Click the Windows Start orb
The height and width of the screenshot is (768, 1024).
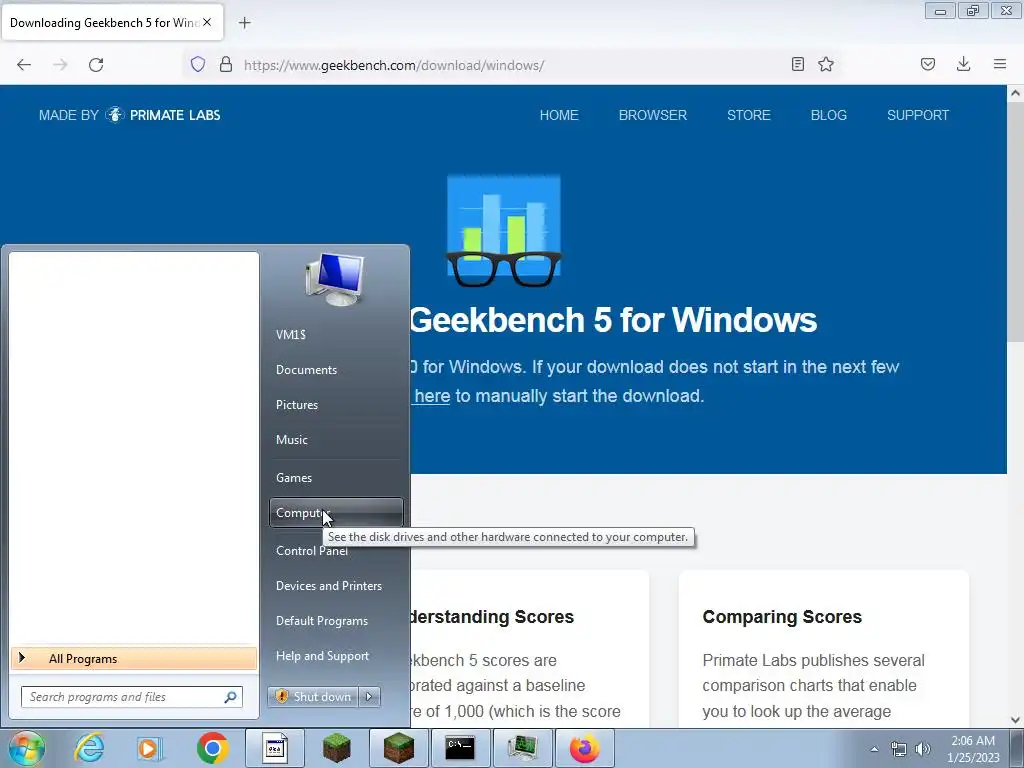pyautogui.click(x=26, y=748)
